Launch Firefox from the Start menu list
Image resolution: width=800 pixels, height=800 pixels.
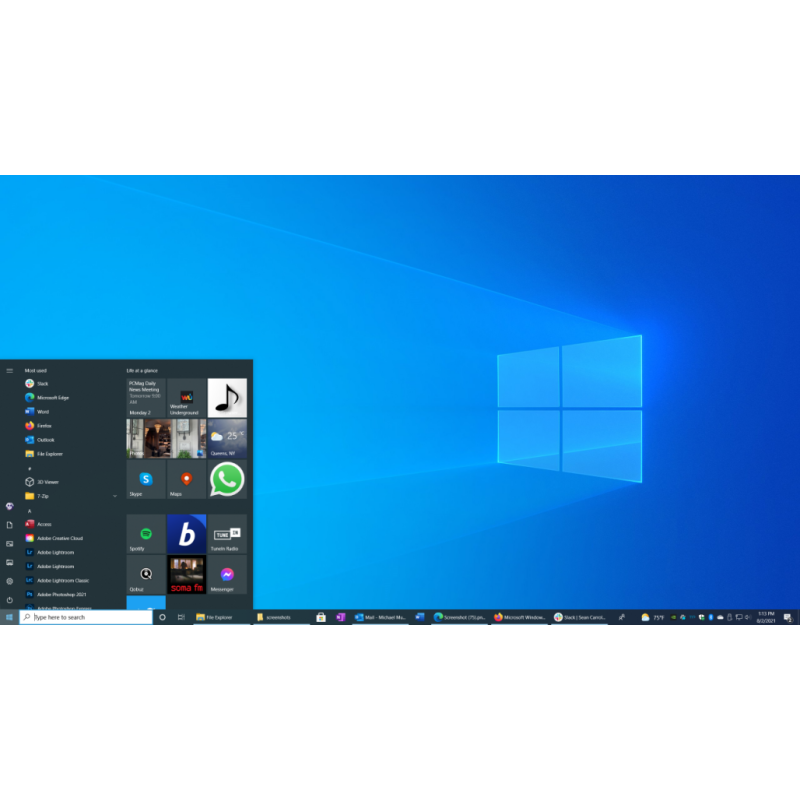(x=43, y=425)
